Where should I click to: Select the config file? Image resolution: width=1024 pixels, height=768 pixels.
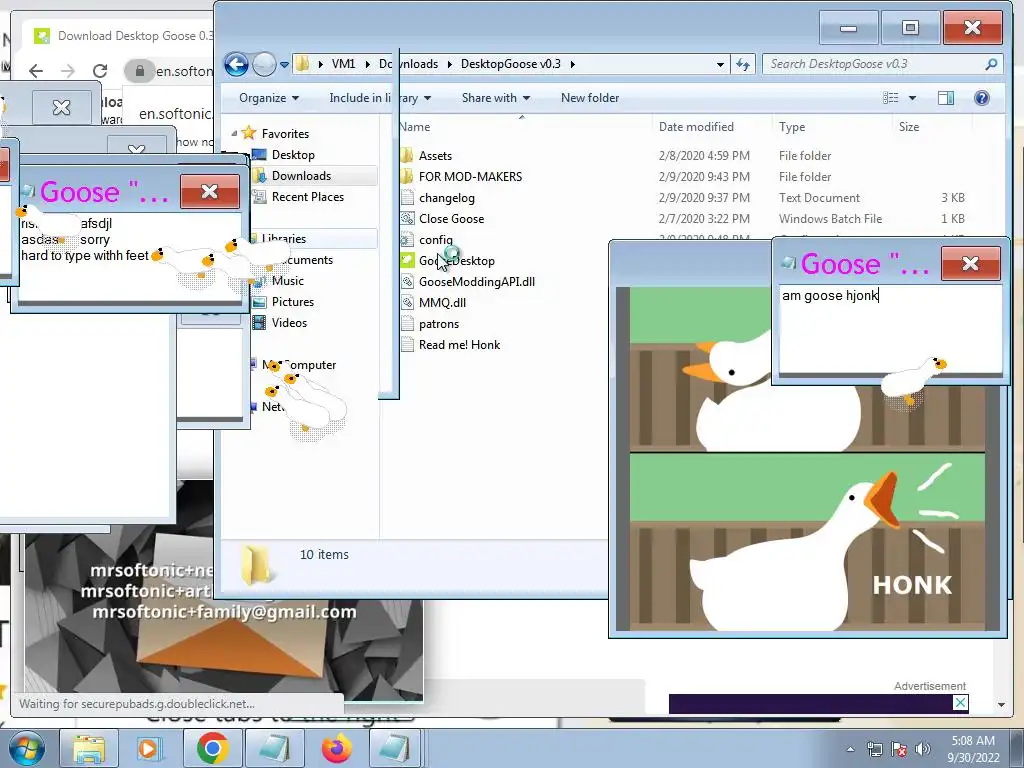click(x=435, y=240)
